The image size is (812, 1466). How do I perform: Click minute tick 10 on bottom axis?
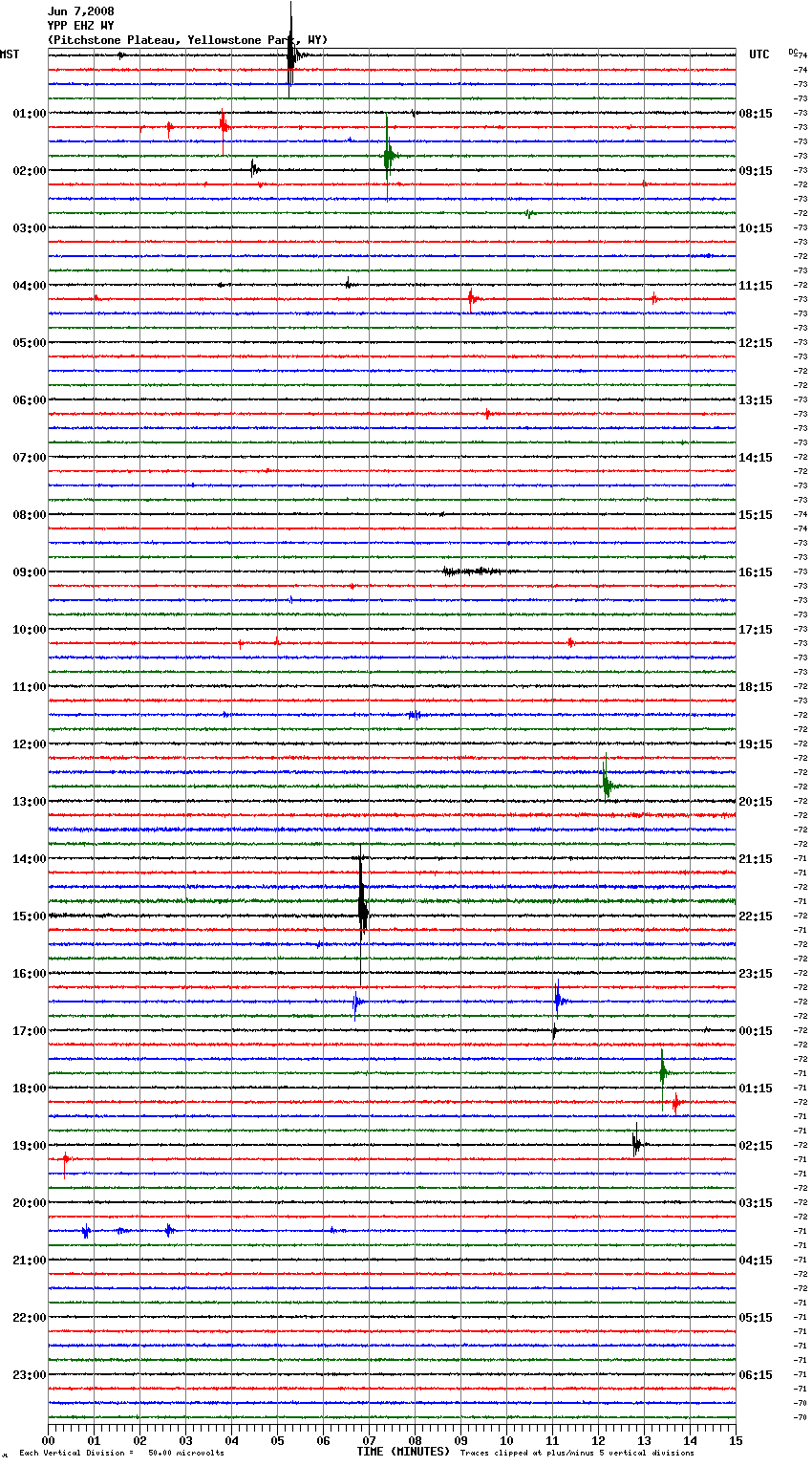coord(506,1440)
